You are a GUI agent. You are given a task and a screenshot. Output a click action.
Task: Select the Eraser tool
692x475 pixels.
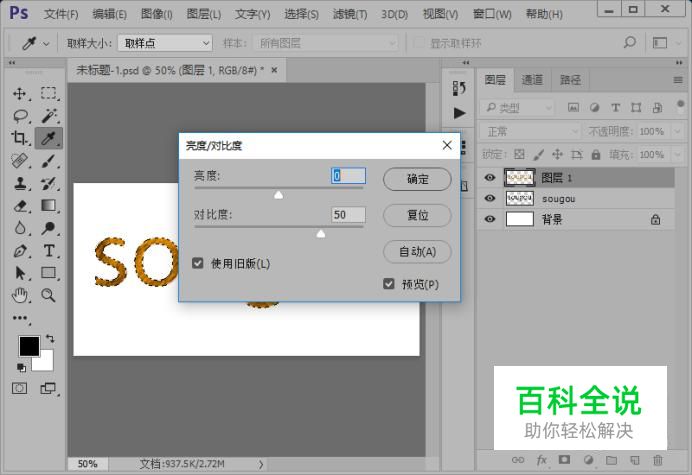(x=20, y=206)
